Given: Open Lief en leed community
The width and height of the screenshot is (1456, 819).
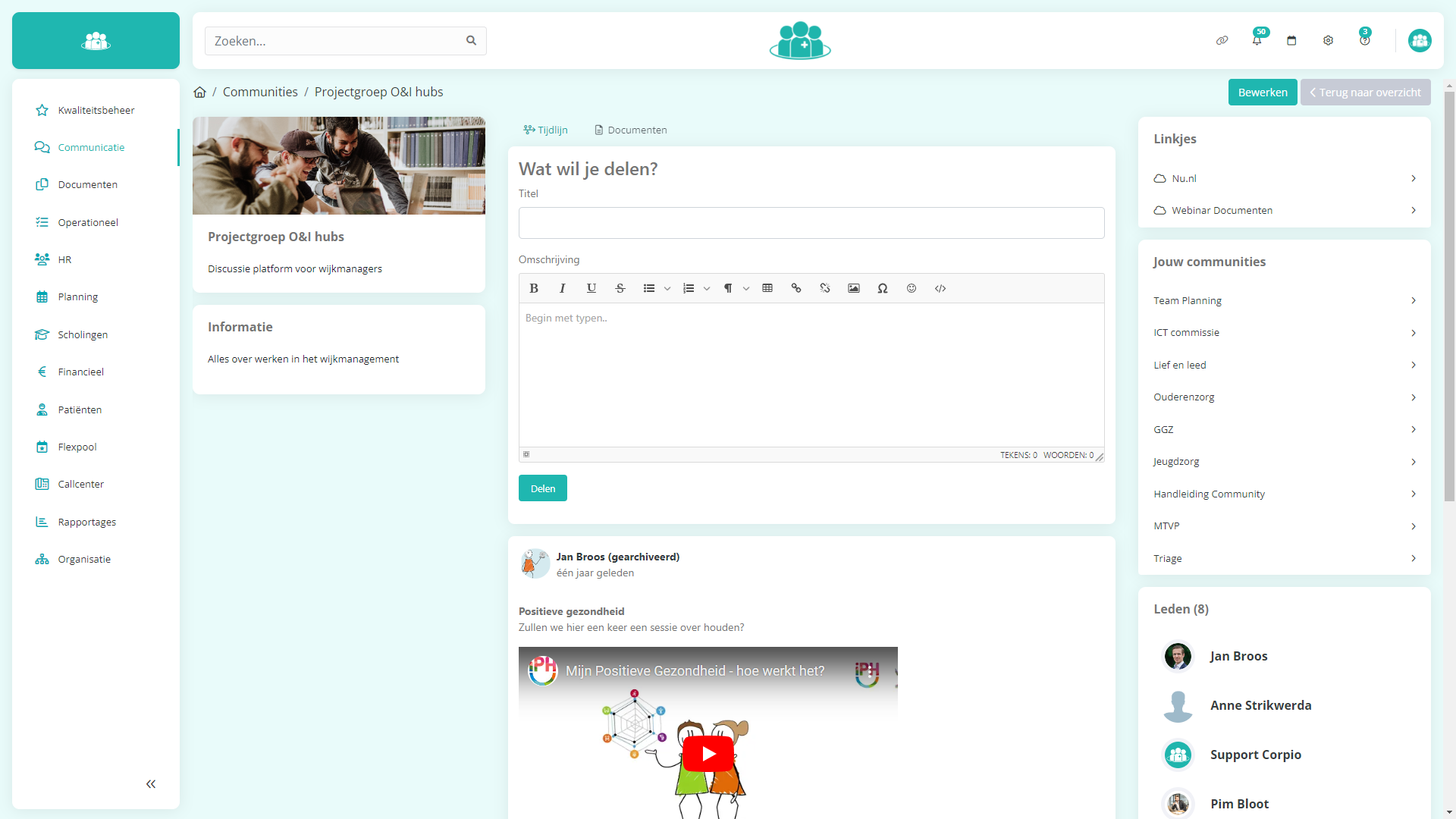Looking at the screenshot, I should click(x=1284, y=365).
